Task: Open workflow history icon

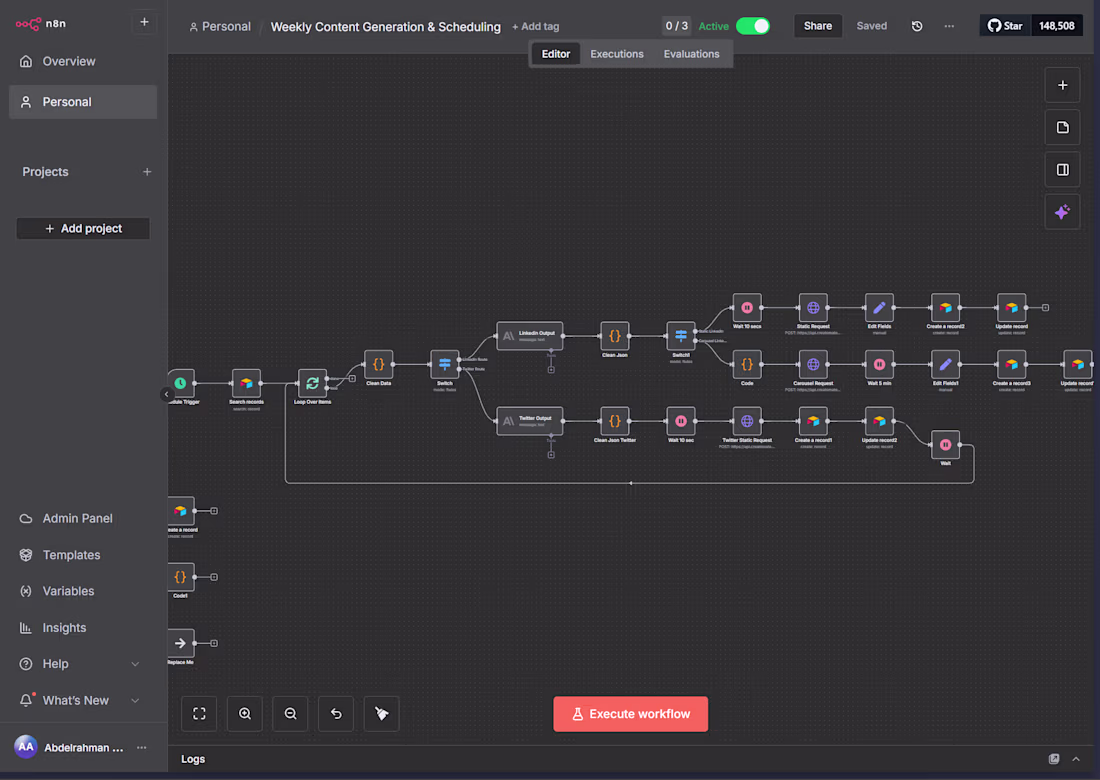Action: coord(917,26)
